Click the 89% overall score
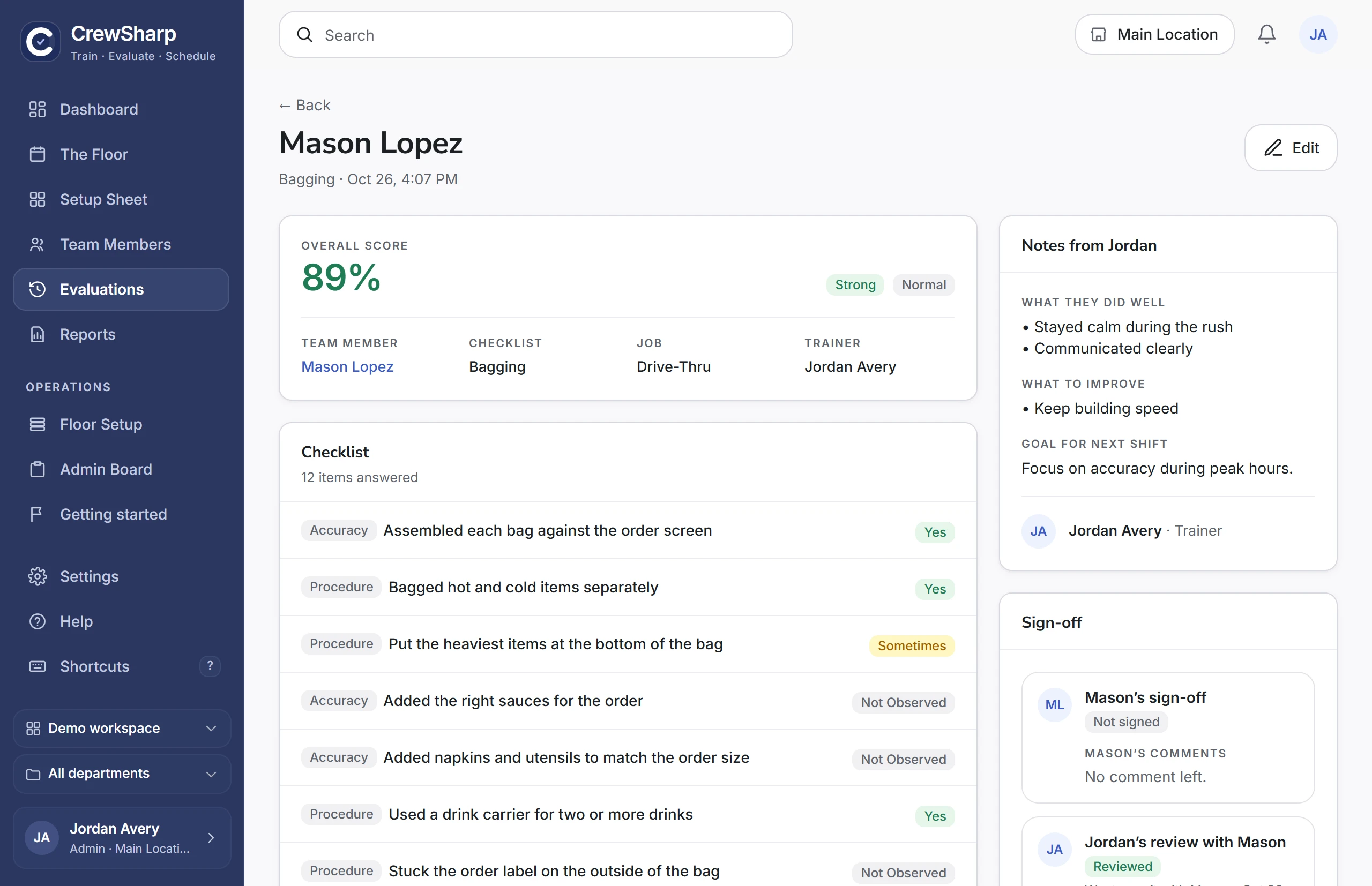The height and width of the screenshot is (886, 1372). coord(341,277)
